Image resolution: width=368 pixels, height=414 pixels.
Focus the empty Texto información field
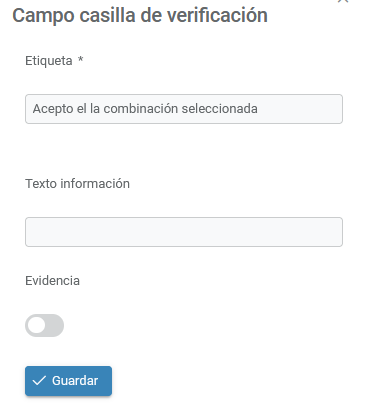(x=184, y=232)
